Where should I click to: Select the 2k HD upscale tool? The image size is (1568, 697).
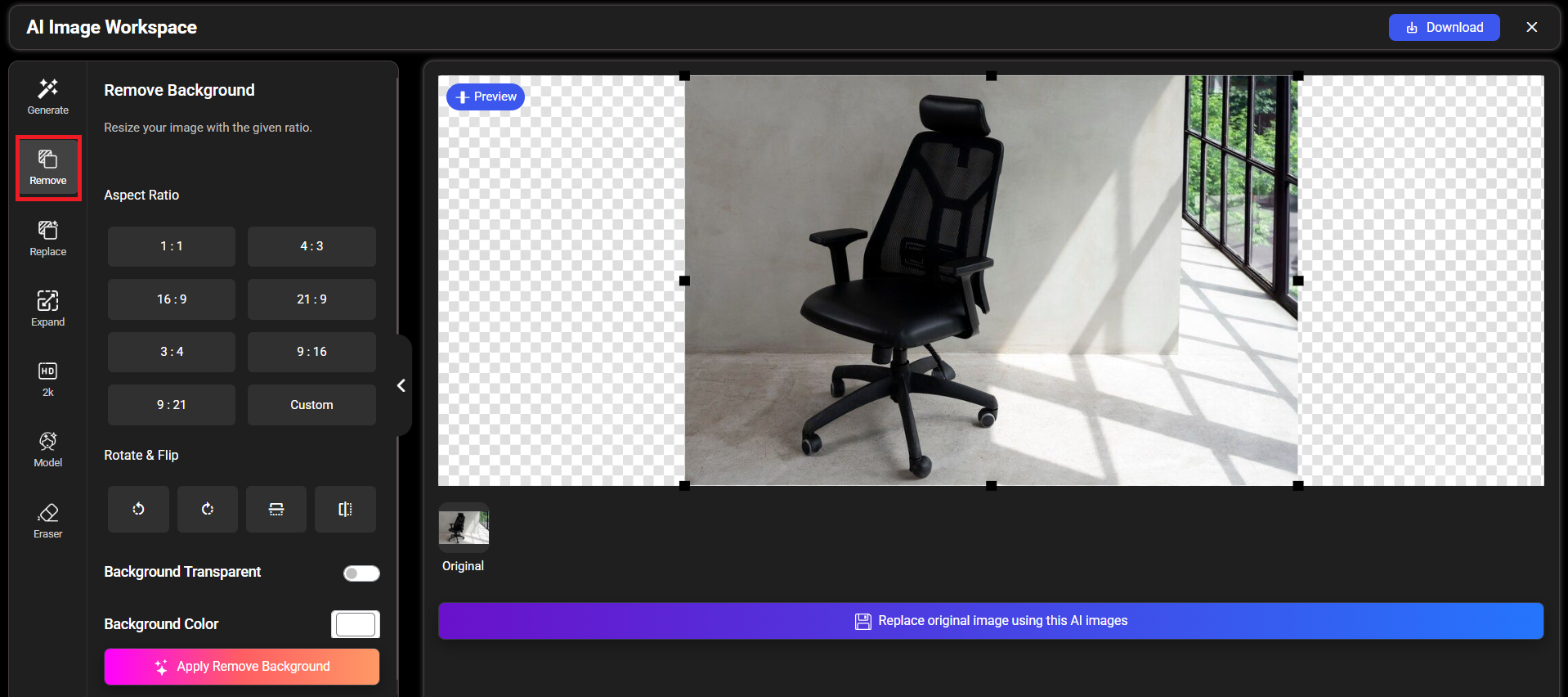pyautogui.click(x=47, y=379)
